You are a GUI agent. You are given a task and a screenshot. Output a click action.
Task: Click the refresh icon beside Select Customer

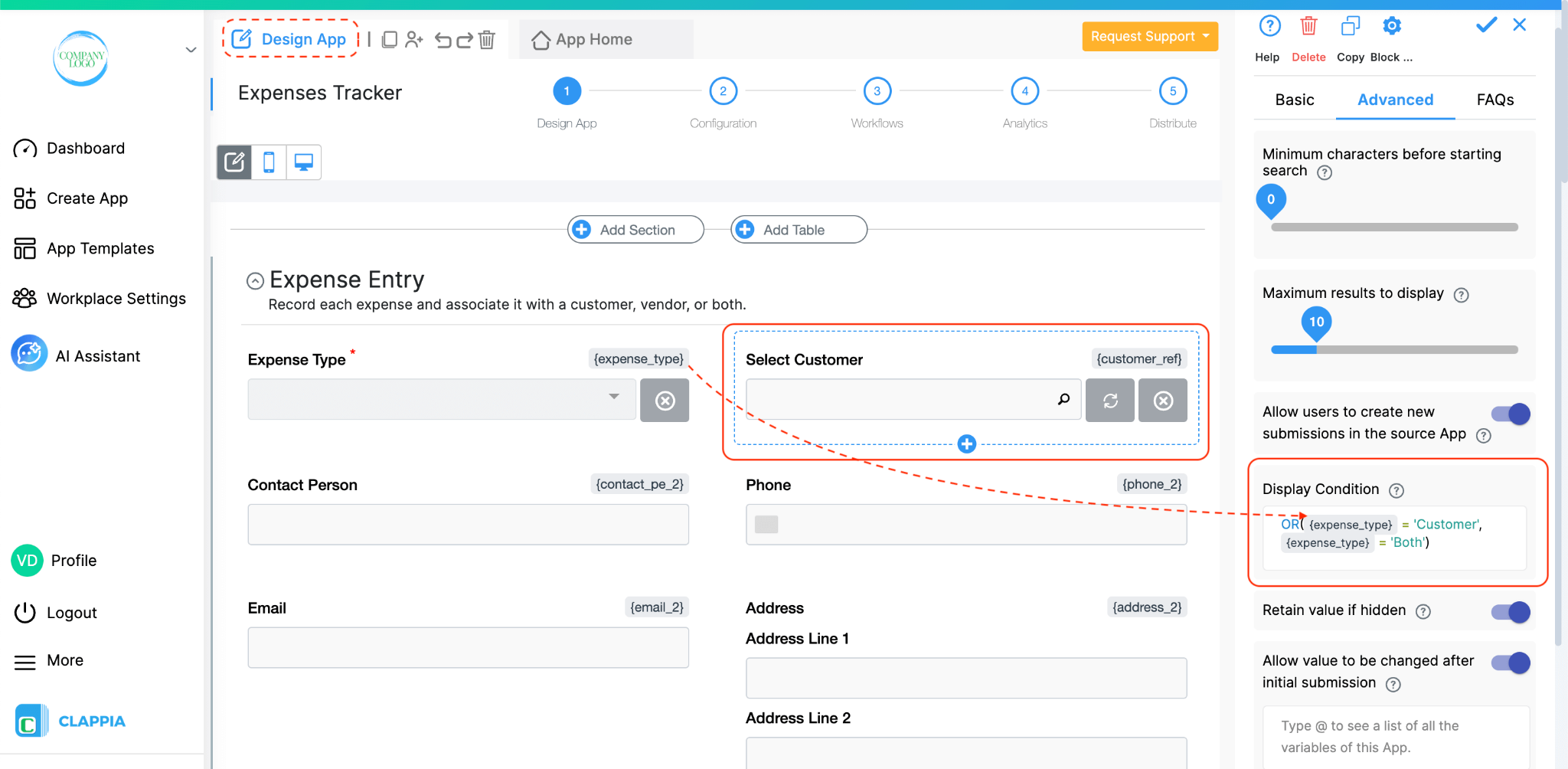(x=1110, y=400)
